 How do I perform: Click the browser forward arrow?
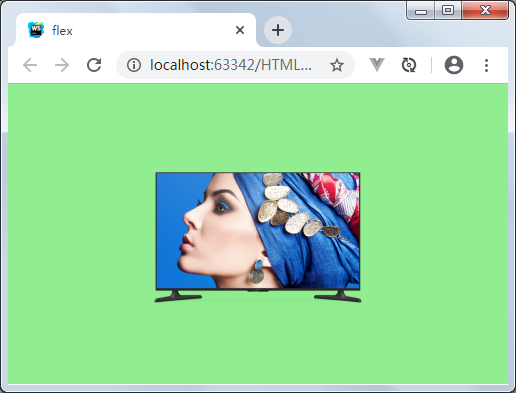pyautogui.click(x=62, y=65)
